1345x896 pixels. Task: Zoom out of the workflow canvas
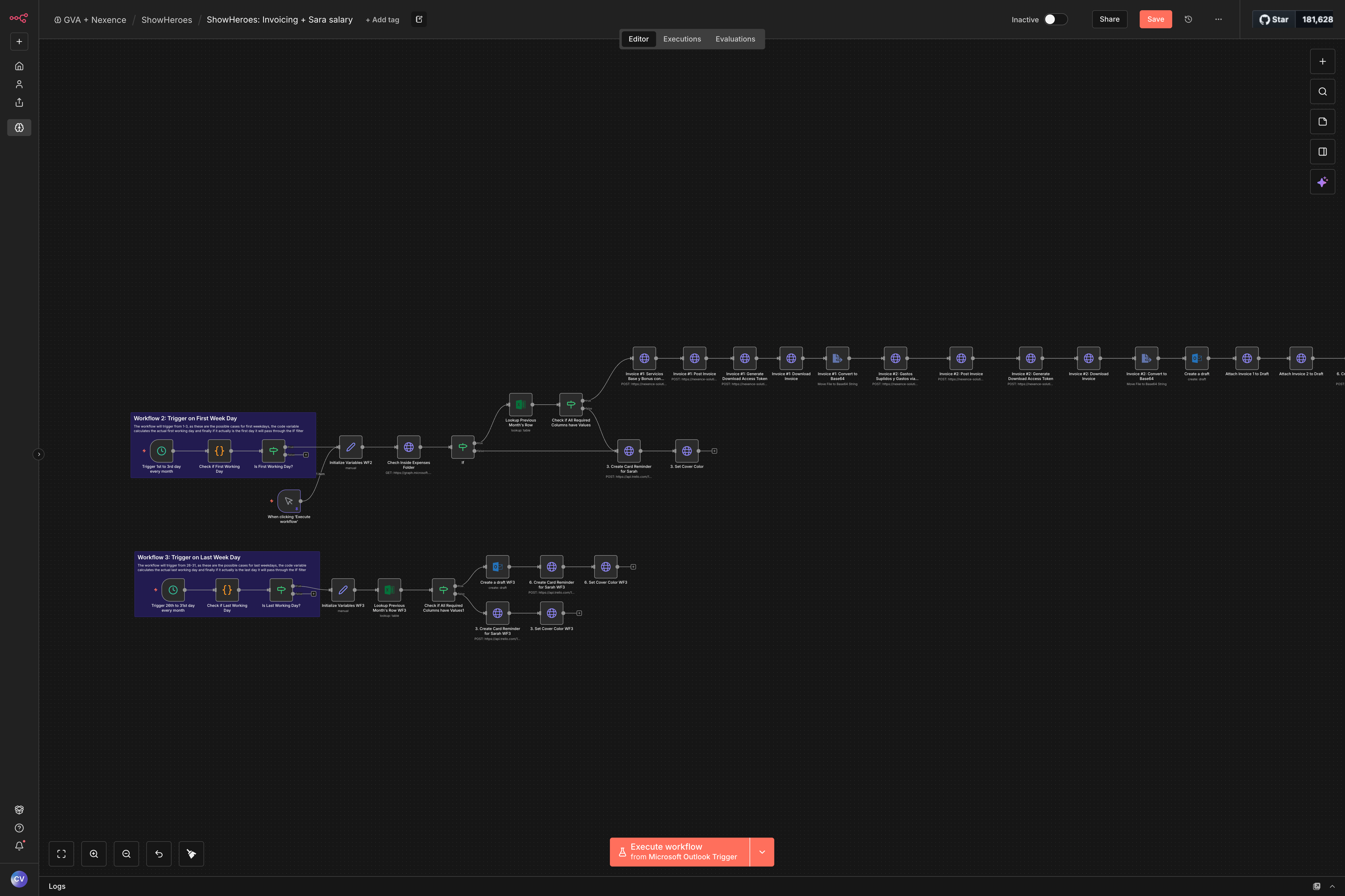[x=126, y=854]
